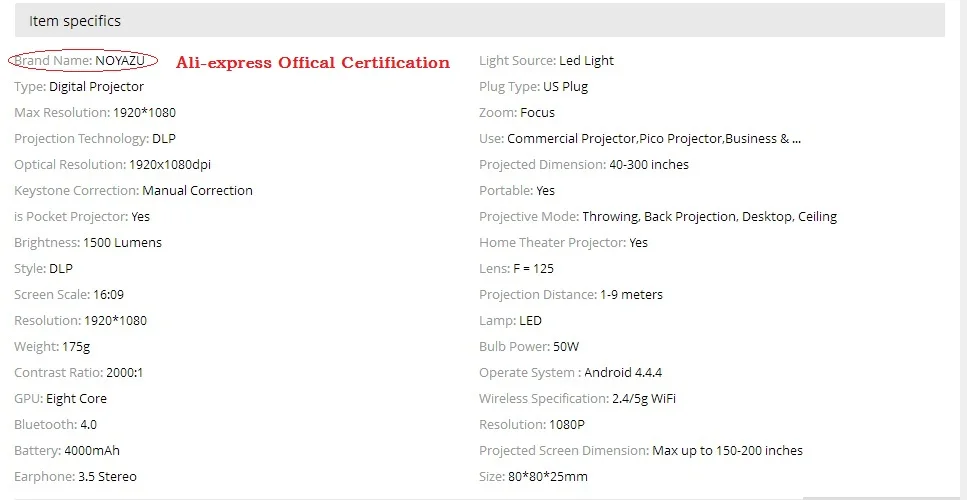Select Projected Dimension 40-300 inches row

pyautogui.click(x=584, y=165)
